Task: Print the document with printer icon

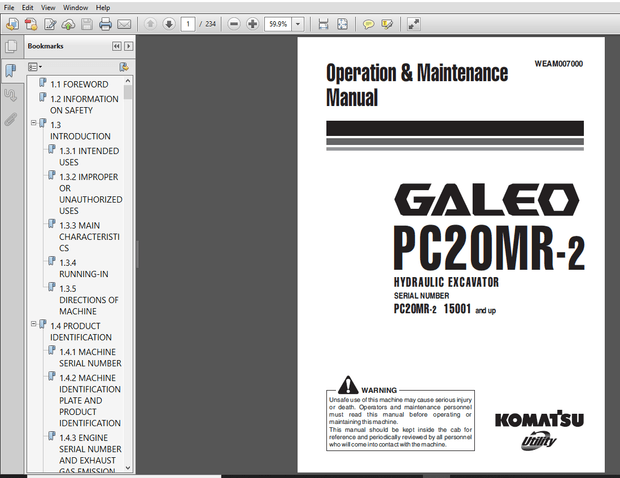Action: 105,24
